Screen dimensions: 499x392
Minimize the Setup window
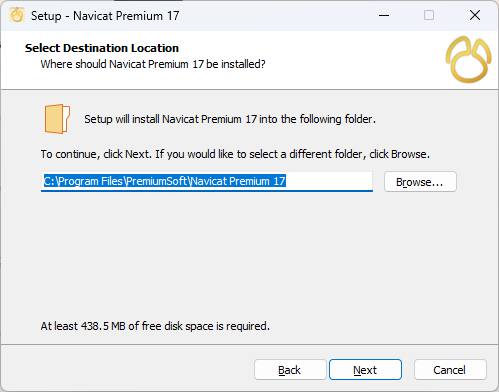[384, 15]
